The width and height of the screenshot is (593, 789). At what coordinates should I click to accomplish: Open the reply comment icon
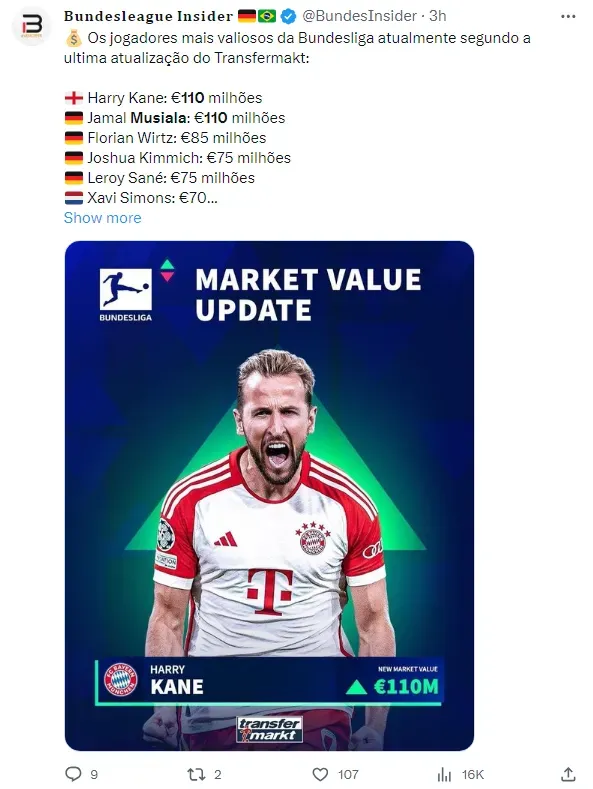coord(73,773)
